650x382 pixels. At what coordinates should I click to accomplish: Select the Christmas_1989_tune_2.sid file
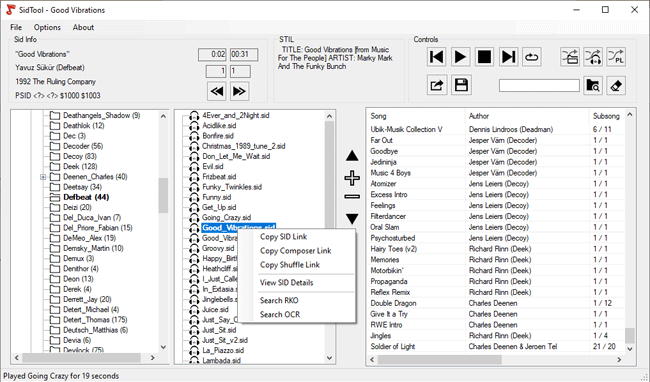point(243,146)
